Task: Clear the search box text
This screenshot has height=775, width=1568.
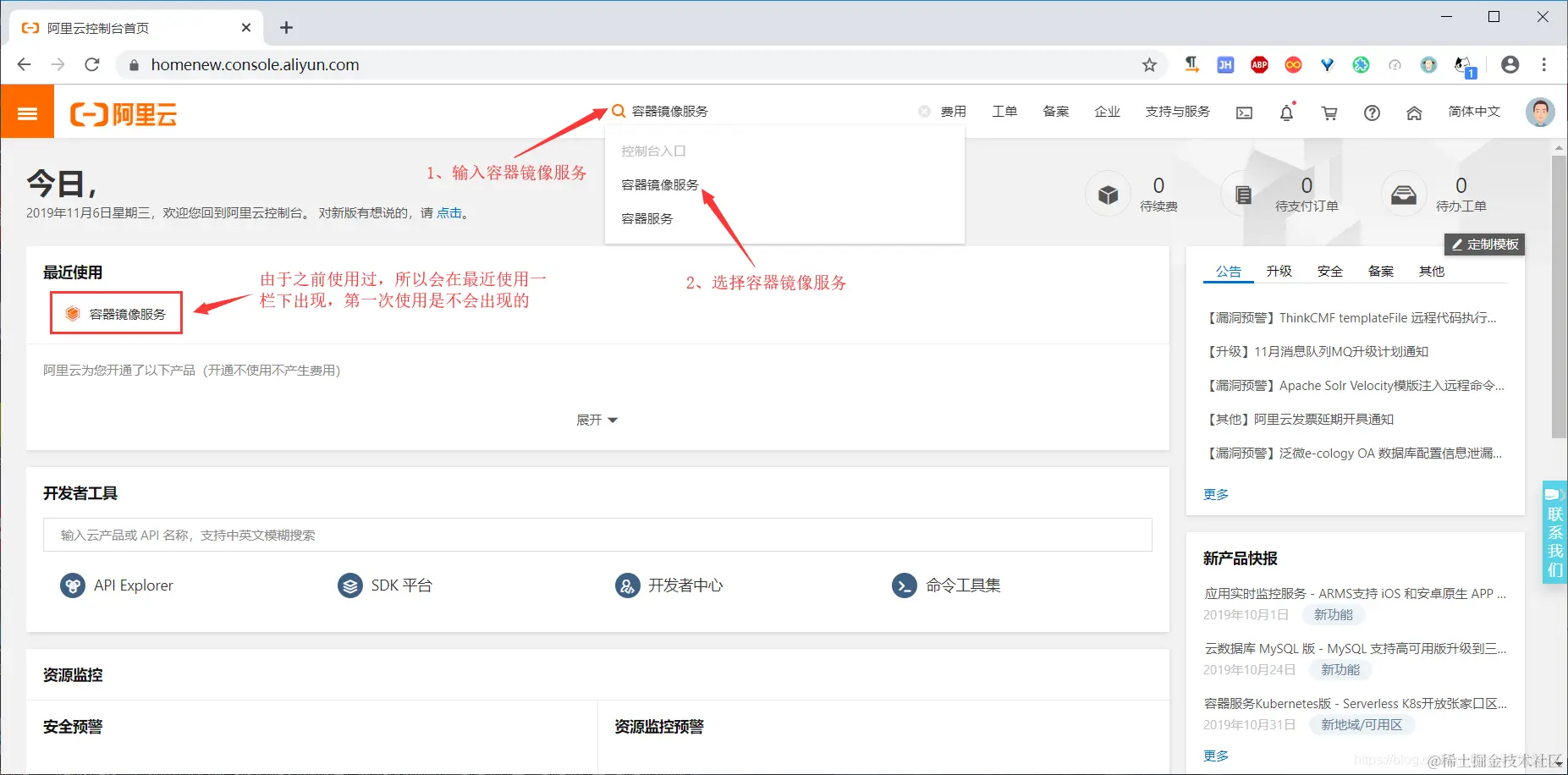Action: pyautogui.click(x=924, y=112)
